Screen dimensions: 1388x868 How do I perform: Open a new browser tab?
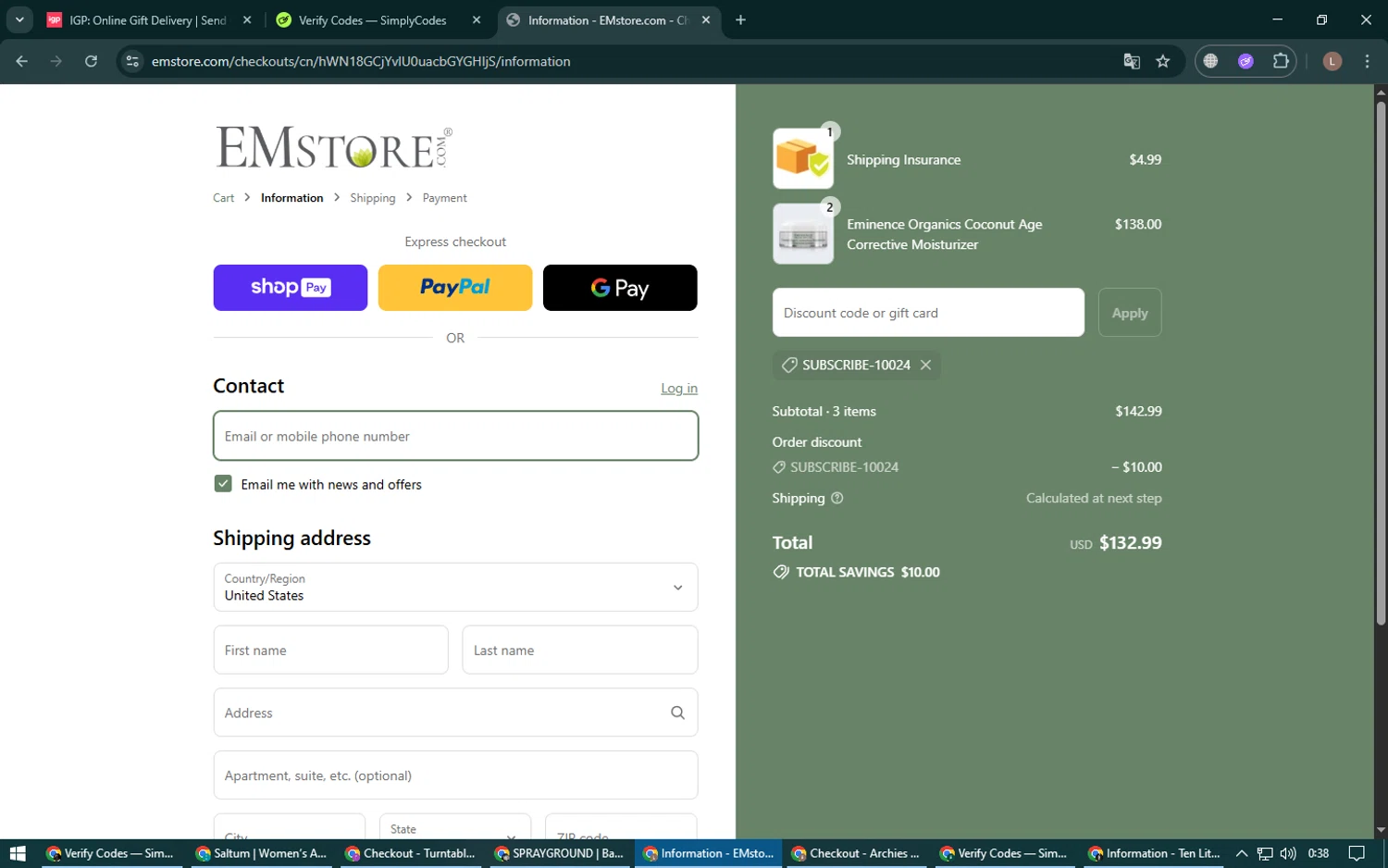(x=740, y=19)
